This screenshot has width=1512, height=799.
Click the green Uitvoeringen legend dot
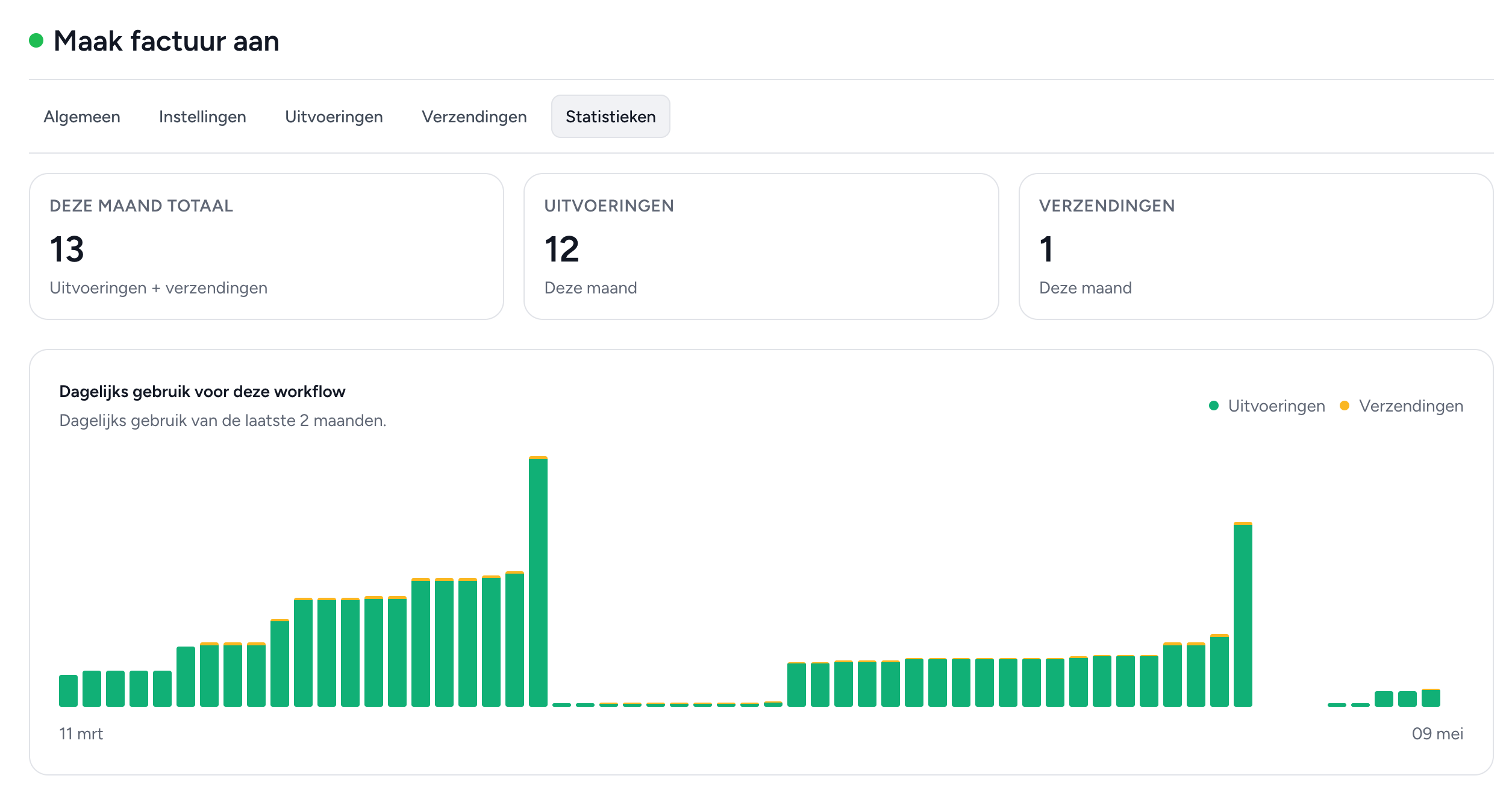(x=1214, y=406)
